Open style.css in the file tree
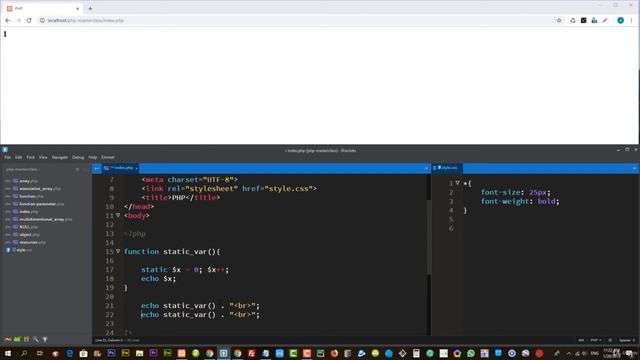Screen dimensions: 640x360 tap(24, 250)
